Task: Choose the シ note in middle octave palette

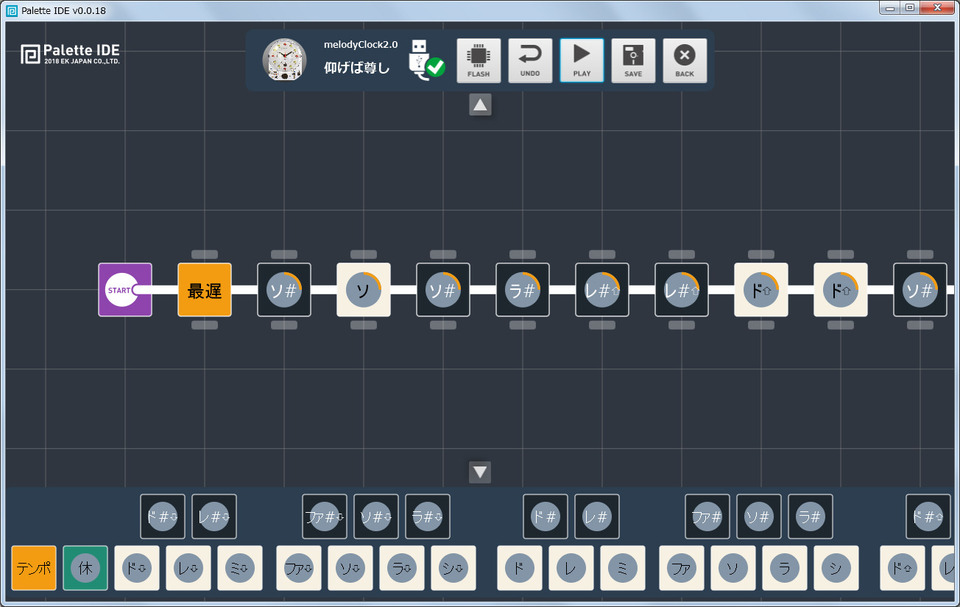Action: click(x=836, y=568)
